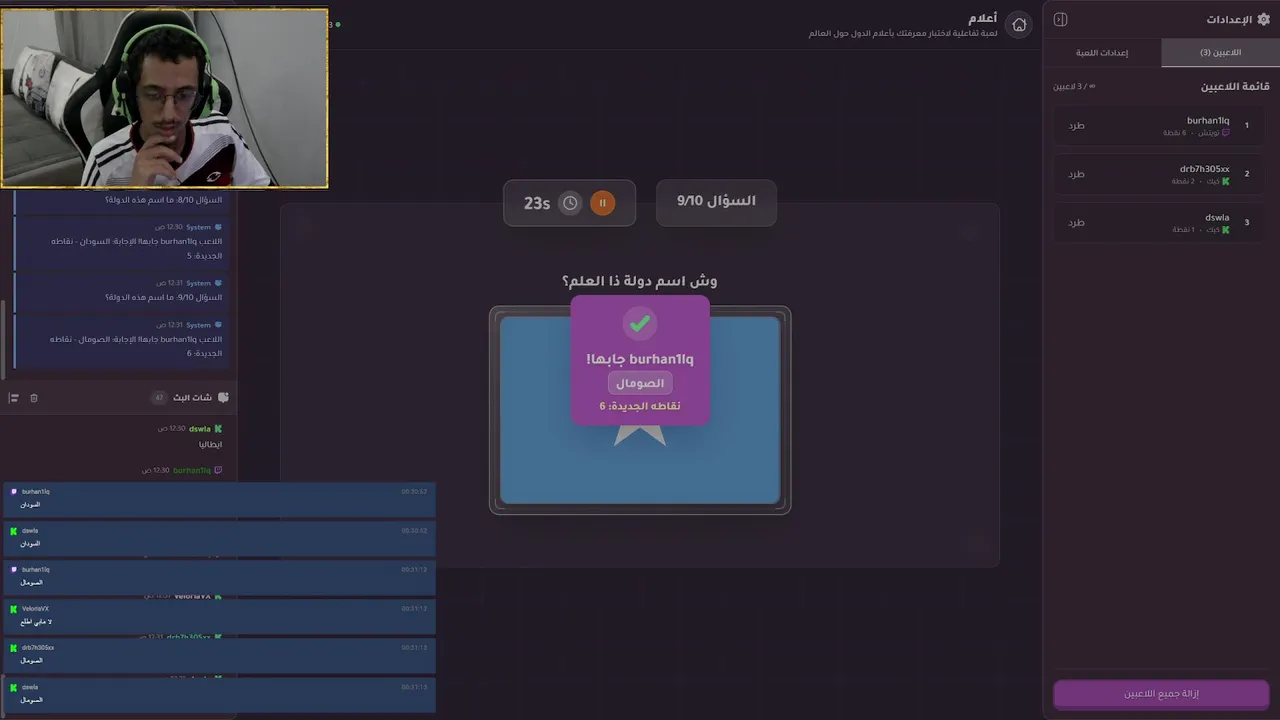Click the blue flag image
The width and height of the screenshot is (1280, 720).
[640, 410]
